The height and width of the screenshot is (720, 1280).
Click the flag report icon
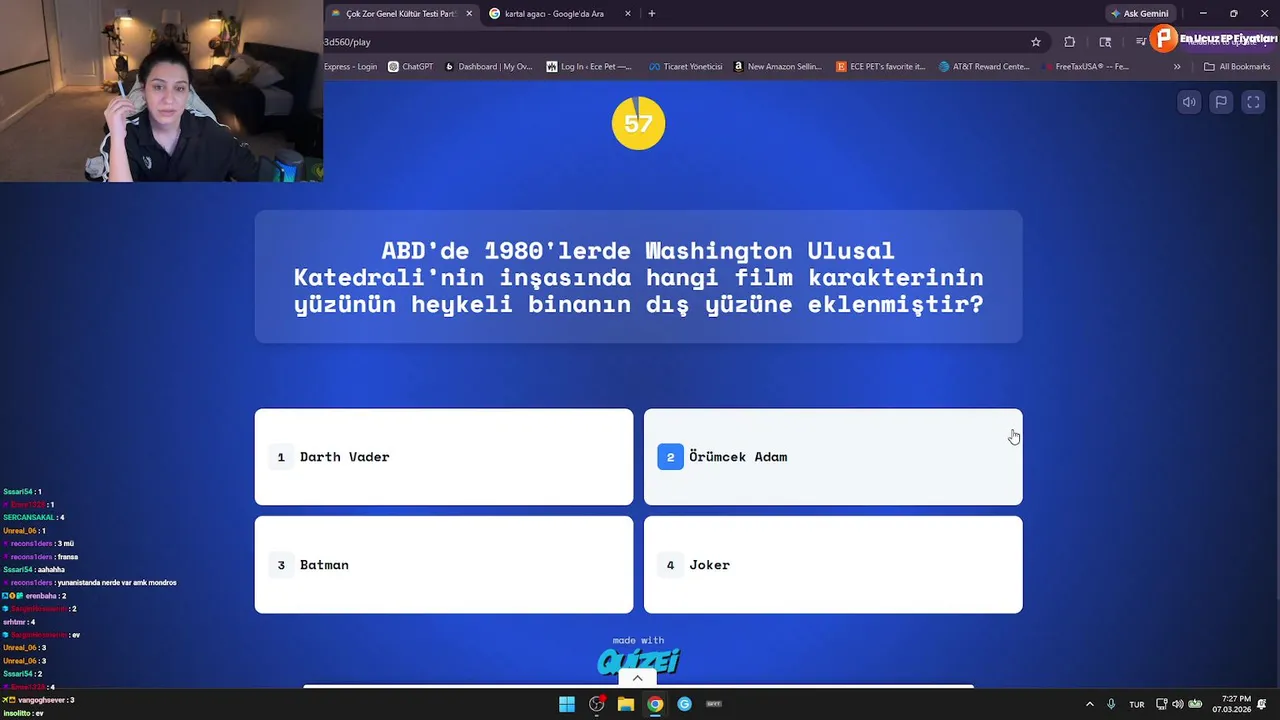pos(1221,102)
